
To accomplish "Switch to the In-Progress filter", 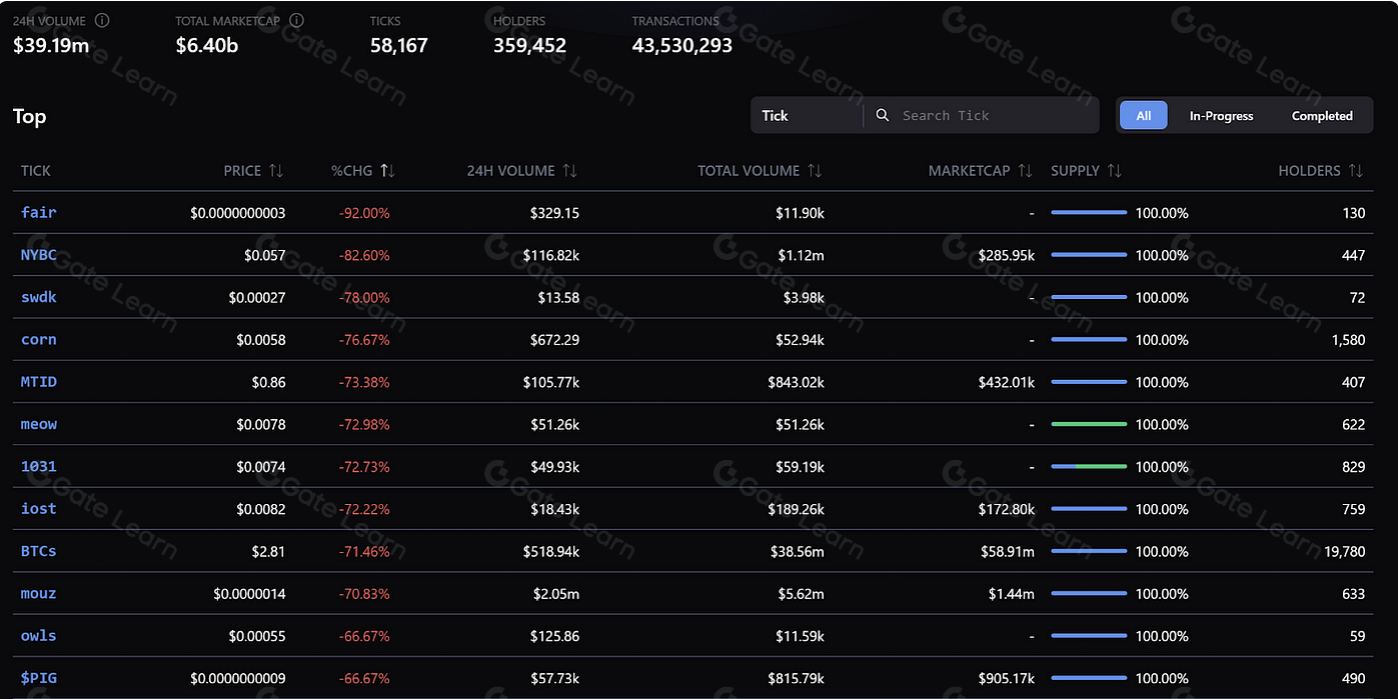I will pyautogui.click(x=1221, y=116).
